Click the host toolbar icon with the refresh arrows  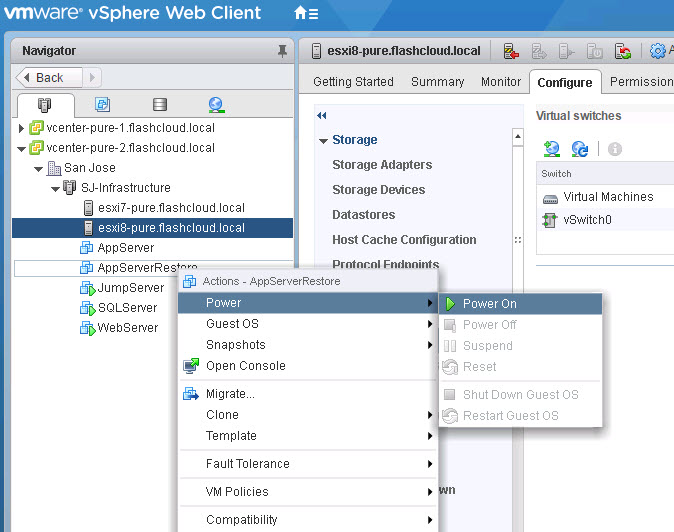coord(622,51)
